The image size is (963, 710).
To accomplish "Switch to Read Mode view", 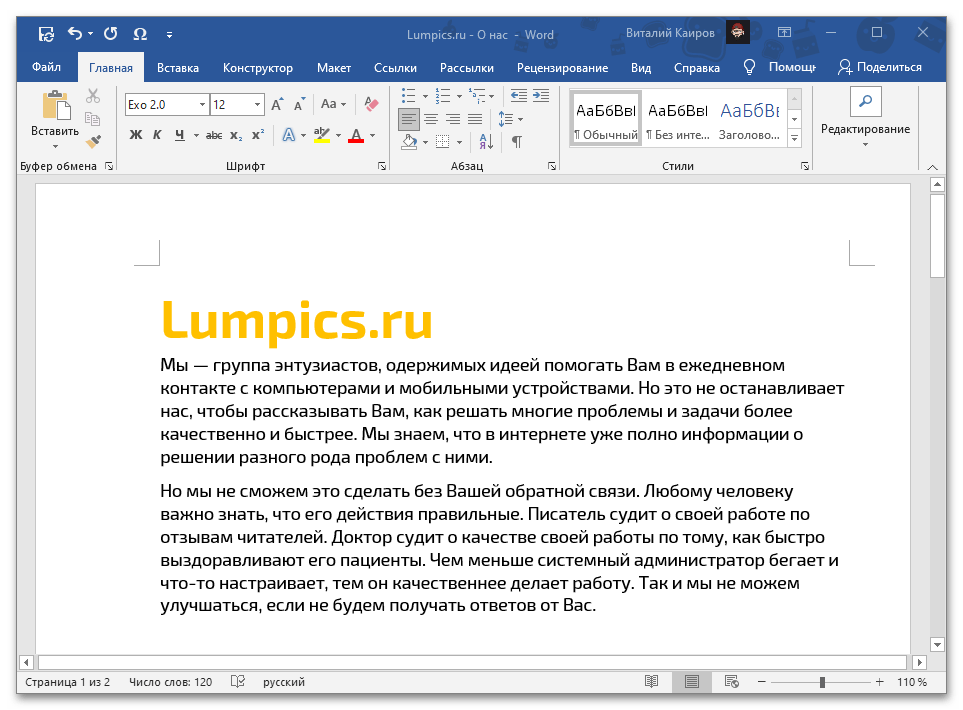I will click(x=652, y=682).
